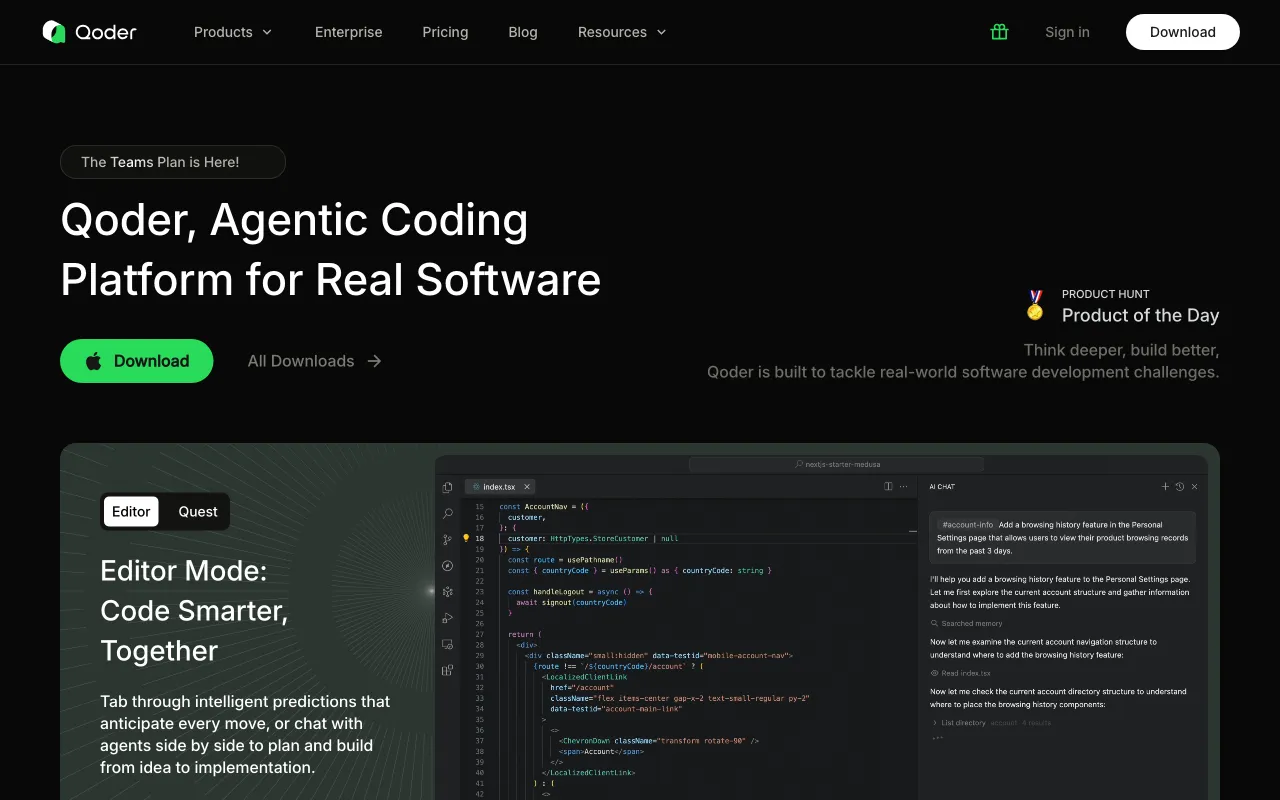The width and height of the screenshot is (1280, 800).
Task: Click split editor icon near index.tsx
Action: (x=888, y=486)
